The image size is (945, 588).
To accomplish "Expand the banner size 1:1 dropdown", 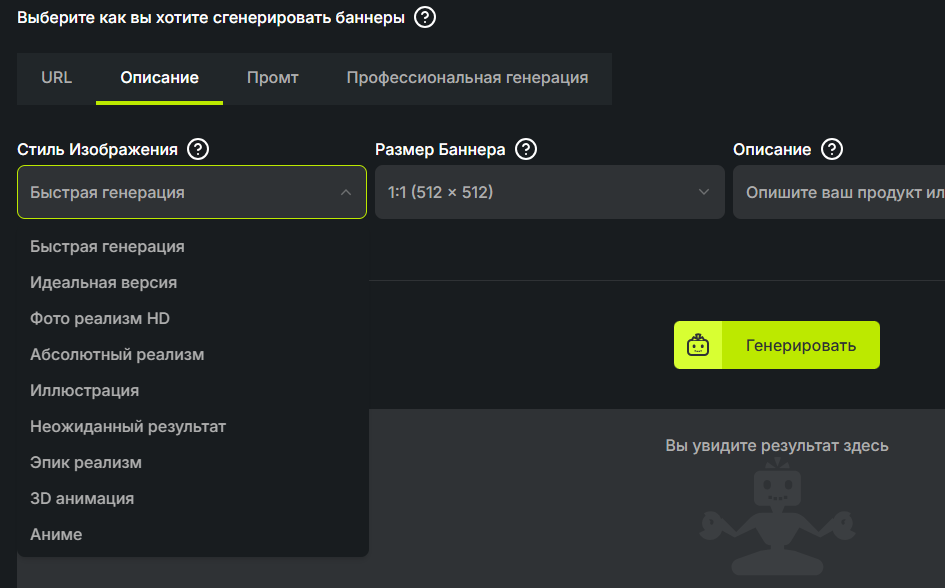I will point(550,192).
